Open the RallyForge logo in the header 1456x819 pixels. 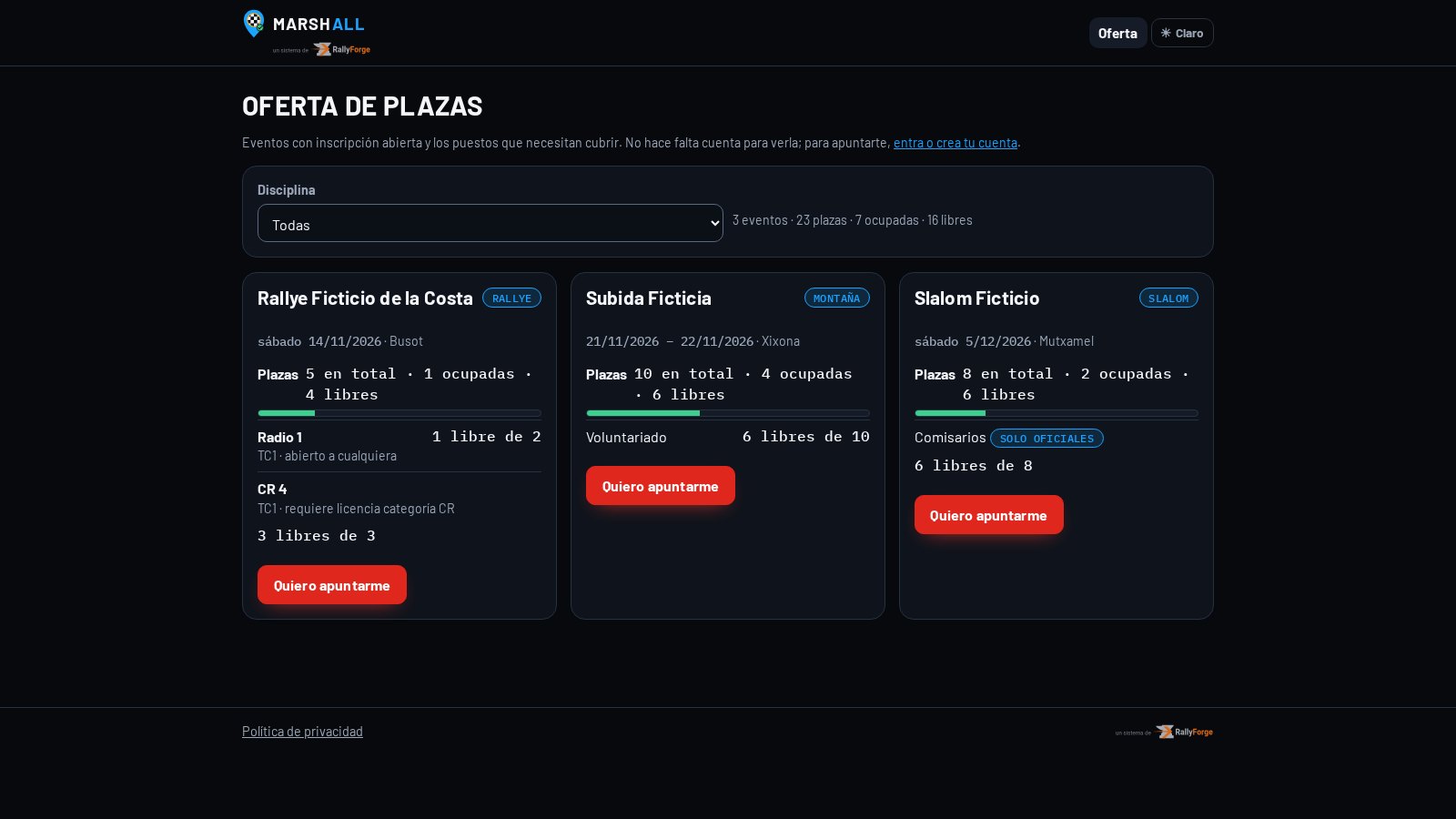click(x=342, y=49)
